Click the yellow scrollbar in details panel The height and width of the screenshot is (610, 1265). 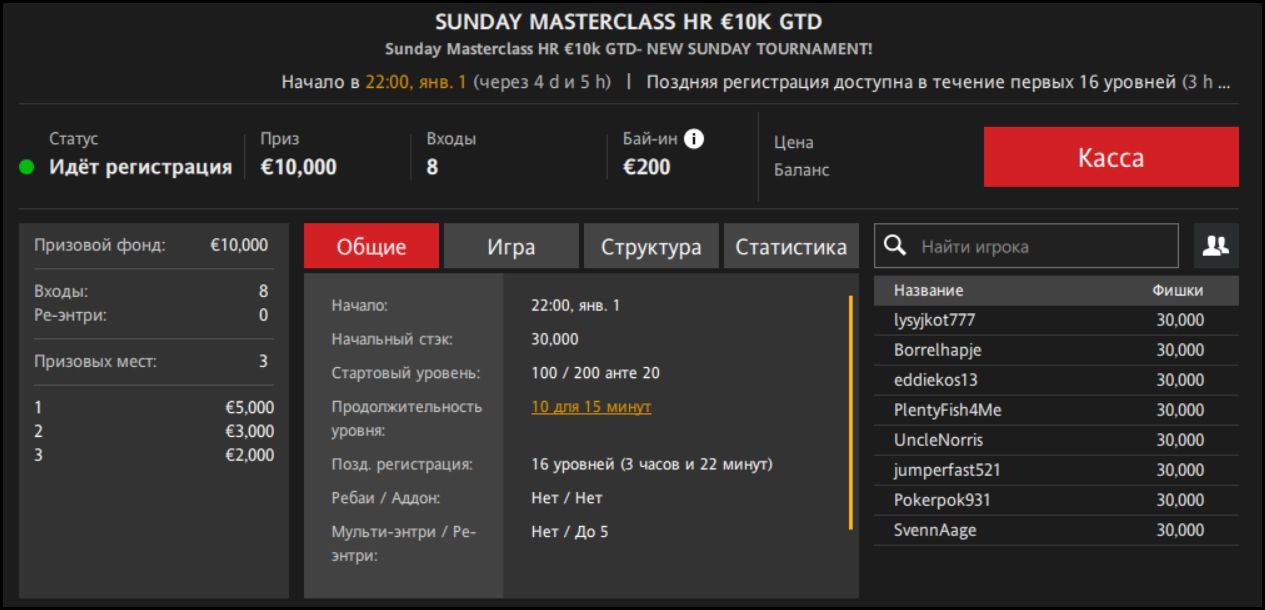click(x=850, y=412)
